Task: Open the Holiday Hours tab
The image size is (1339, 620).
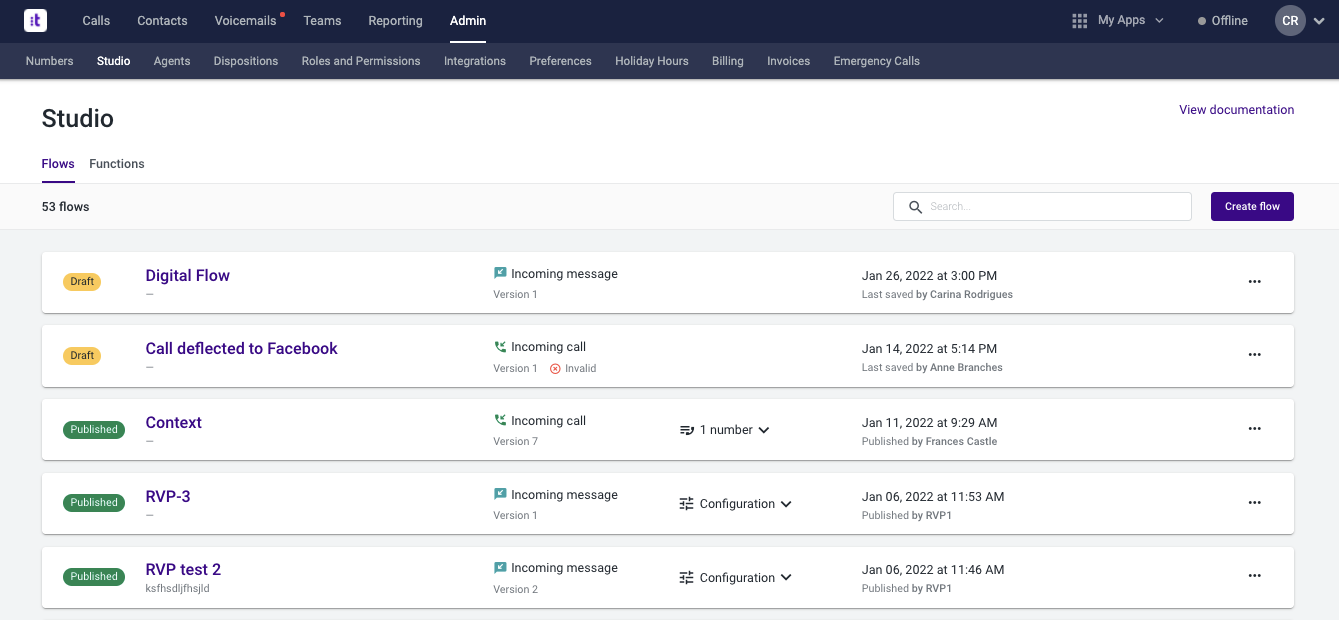Action: pyautogui.click(x=652, y=61)
